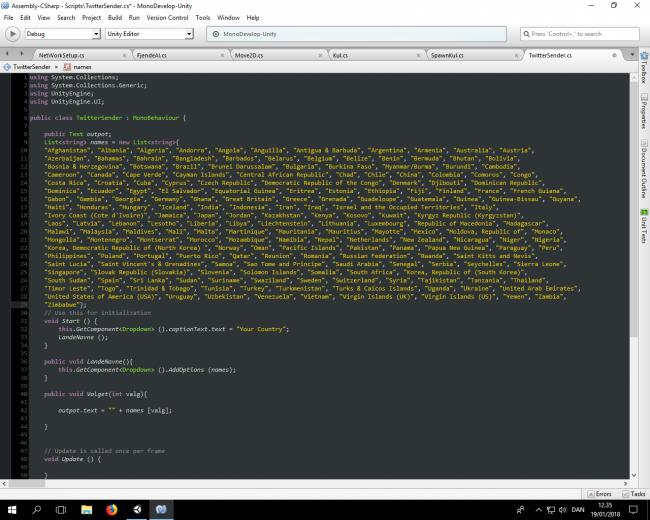Open the Unit Tests side panel
Image resolution: width=650 pixels, height=520 pixels.
tap(644, 226)
